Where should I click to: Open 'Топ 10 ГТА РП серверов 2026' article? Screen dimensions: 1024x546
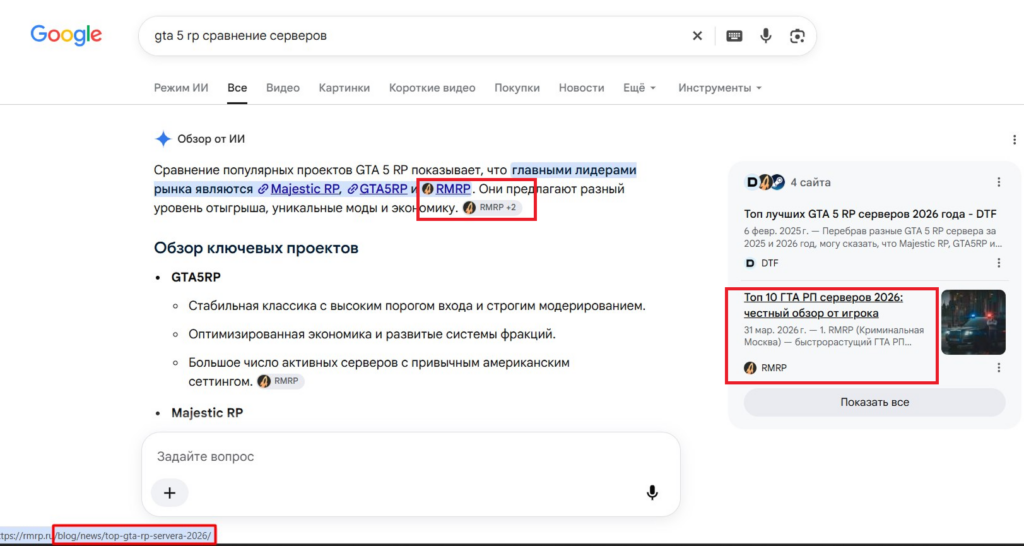[x=824, y=305]
